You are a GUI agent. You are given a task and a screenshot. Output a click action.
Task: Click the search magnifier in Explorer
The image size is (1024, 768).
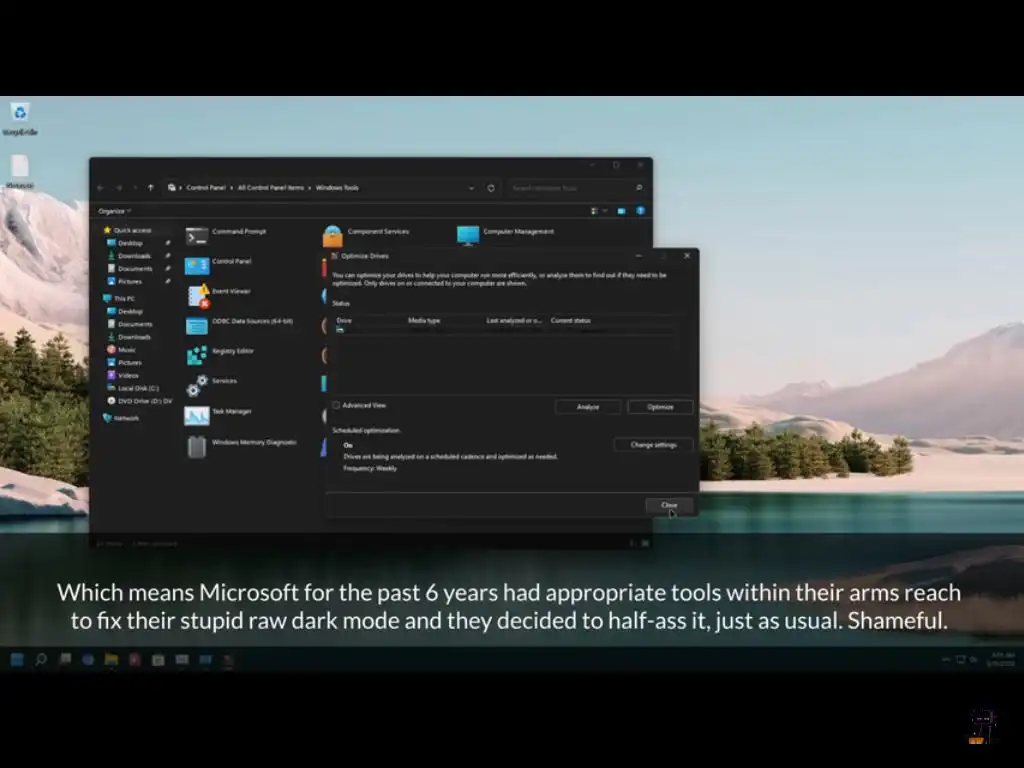[x=639, y=188]
